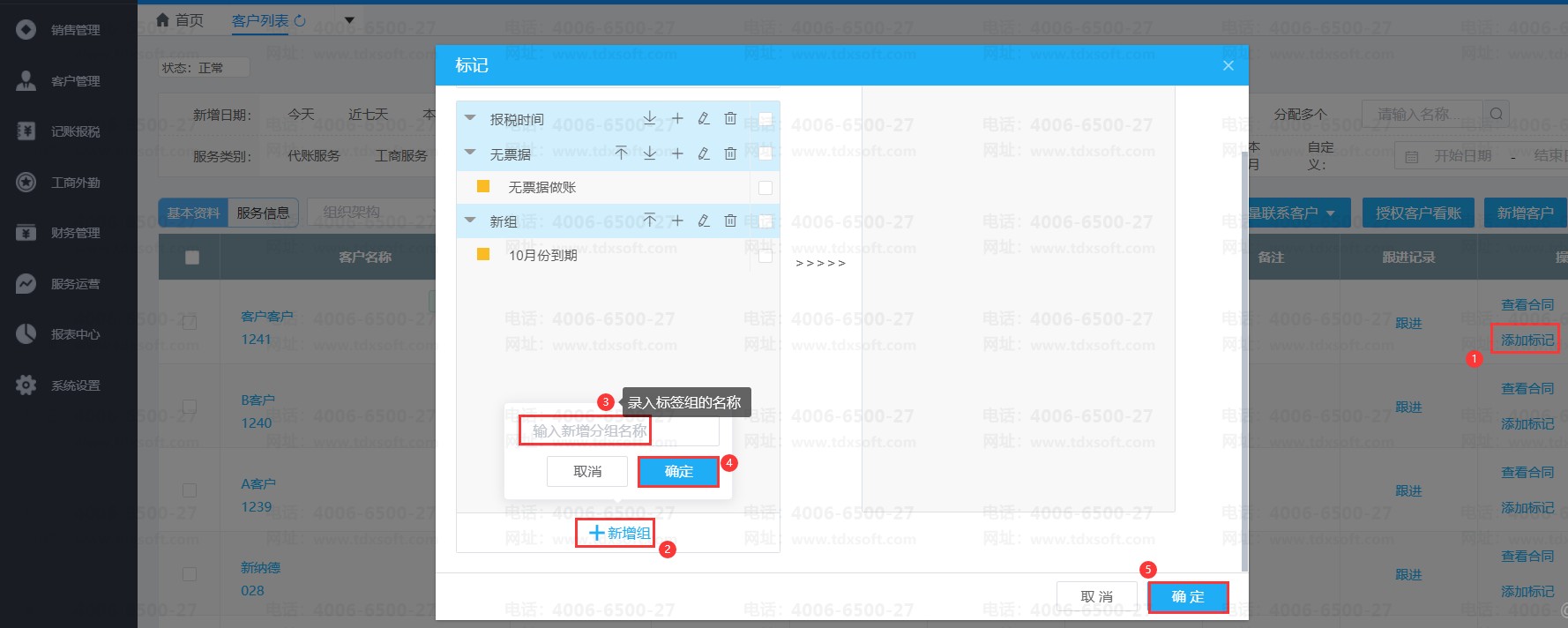The height and width of the screenshot is (628, 1568).
Task: Delete the 新组 group with trash icon
Action: point(730,221)
